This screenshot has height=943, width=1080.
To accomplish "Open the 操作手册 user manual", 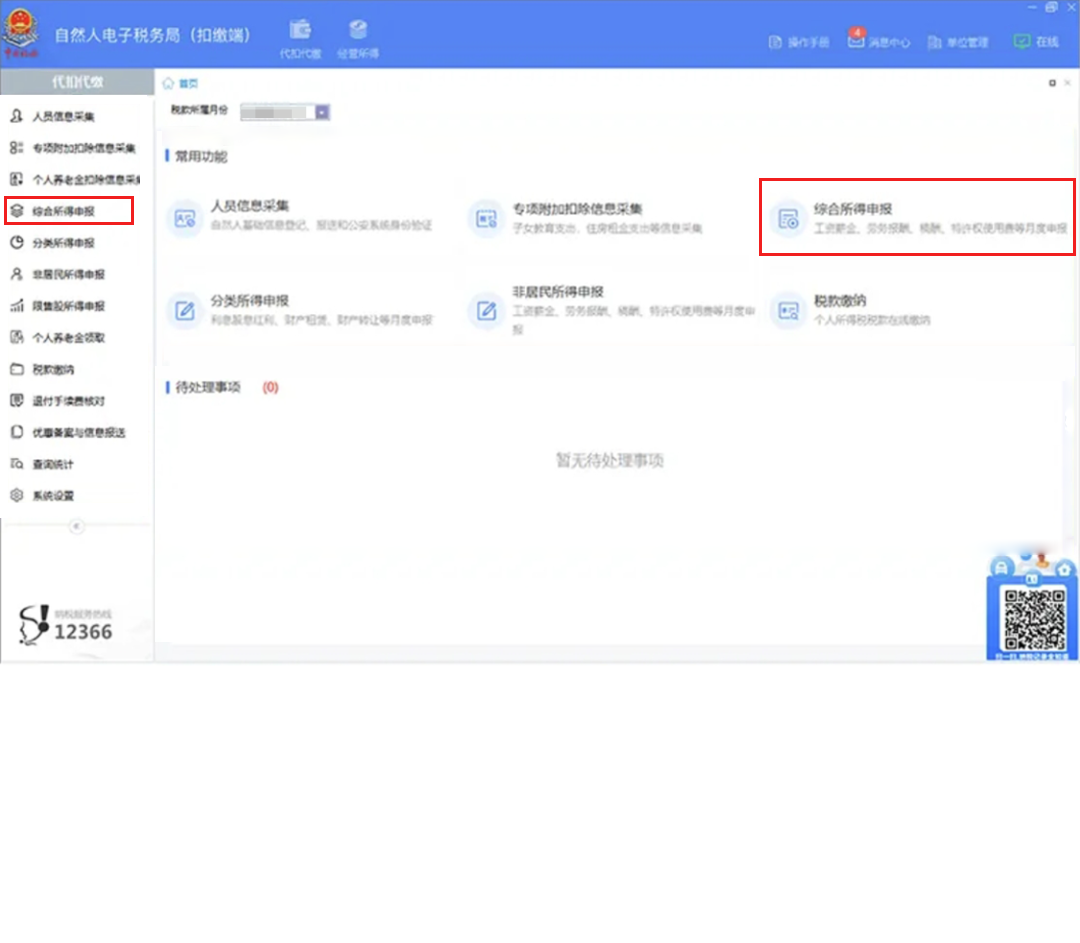I will pyautogui.click(x=798, y=42).
